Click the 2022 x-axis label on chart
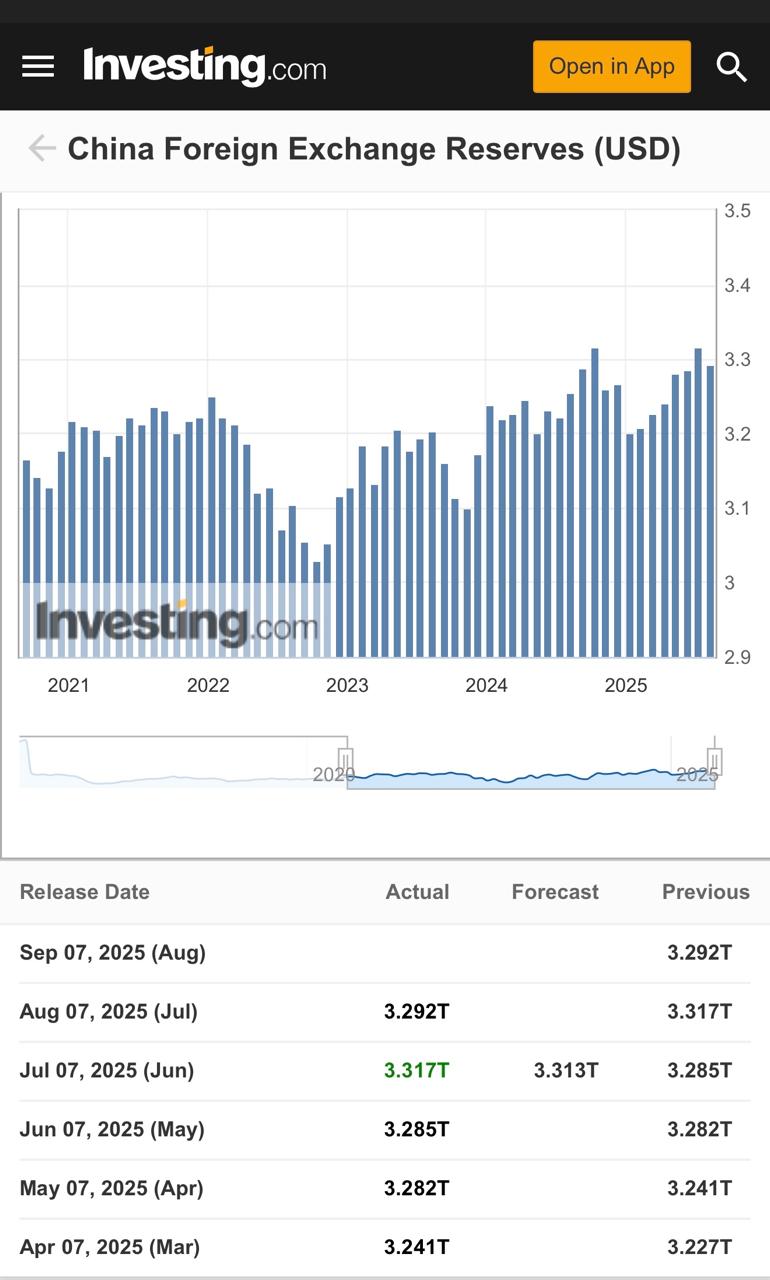 tap(208, 686)
